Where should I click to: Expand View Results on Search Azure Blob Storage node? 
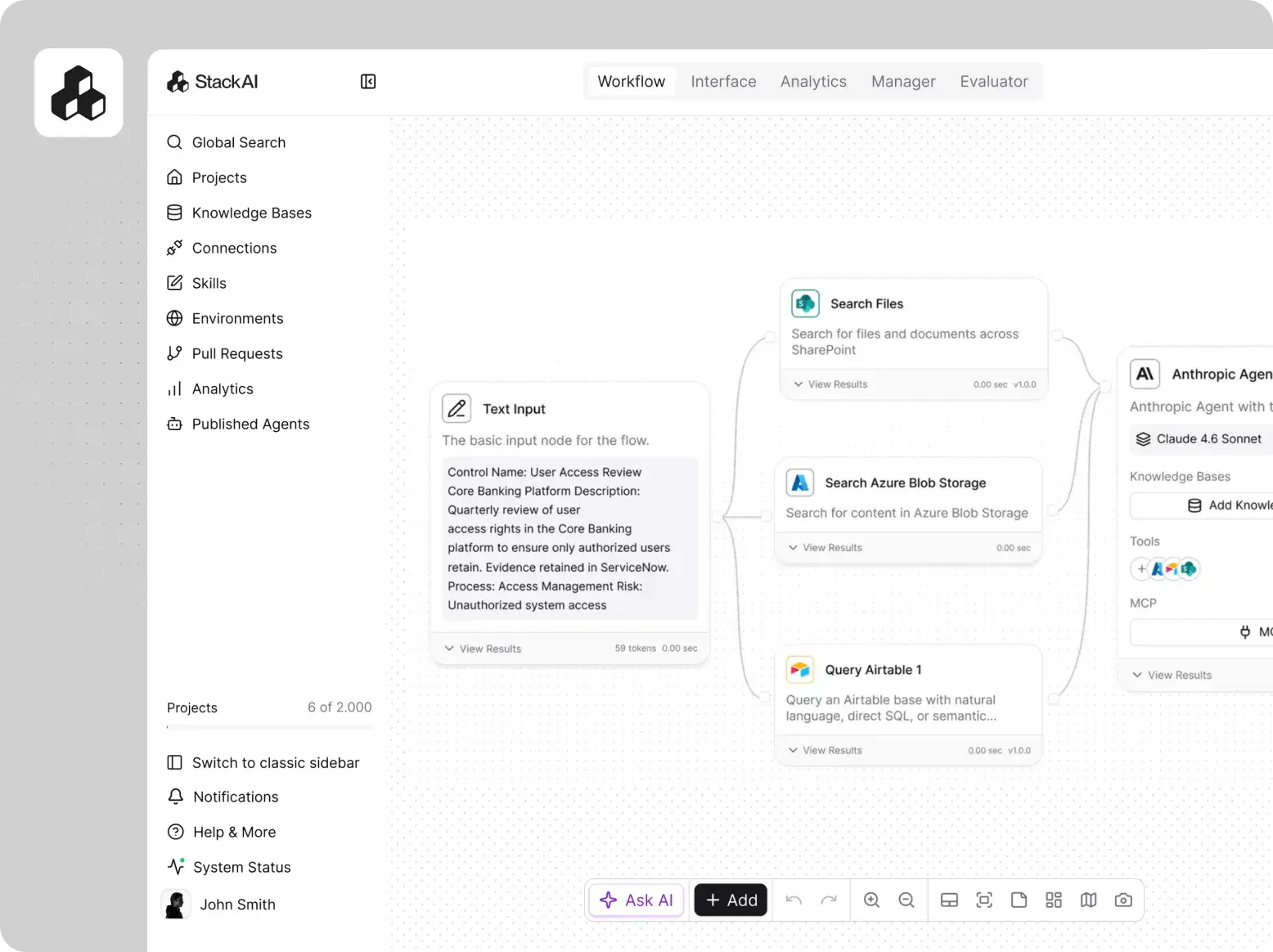tap(825, 548)
